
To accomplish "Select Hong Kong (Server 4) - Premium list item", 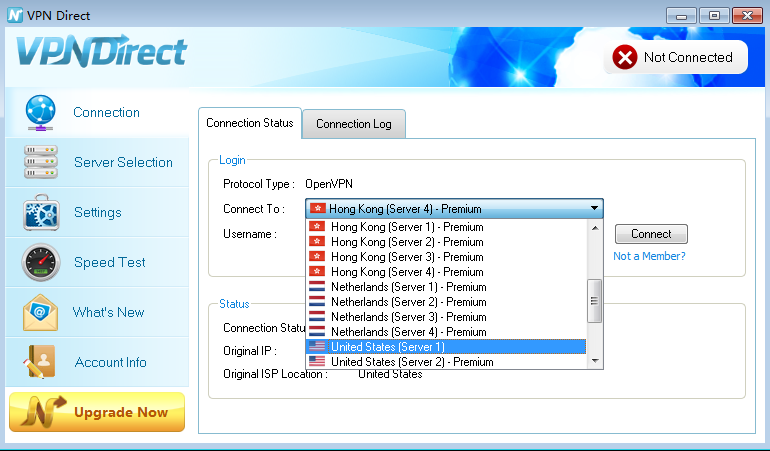I will click(x=446, y=272).
